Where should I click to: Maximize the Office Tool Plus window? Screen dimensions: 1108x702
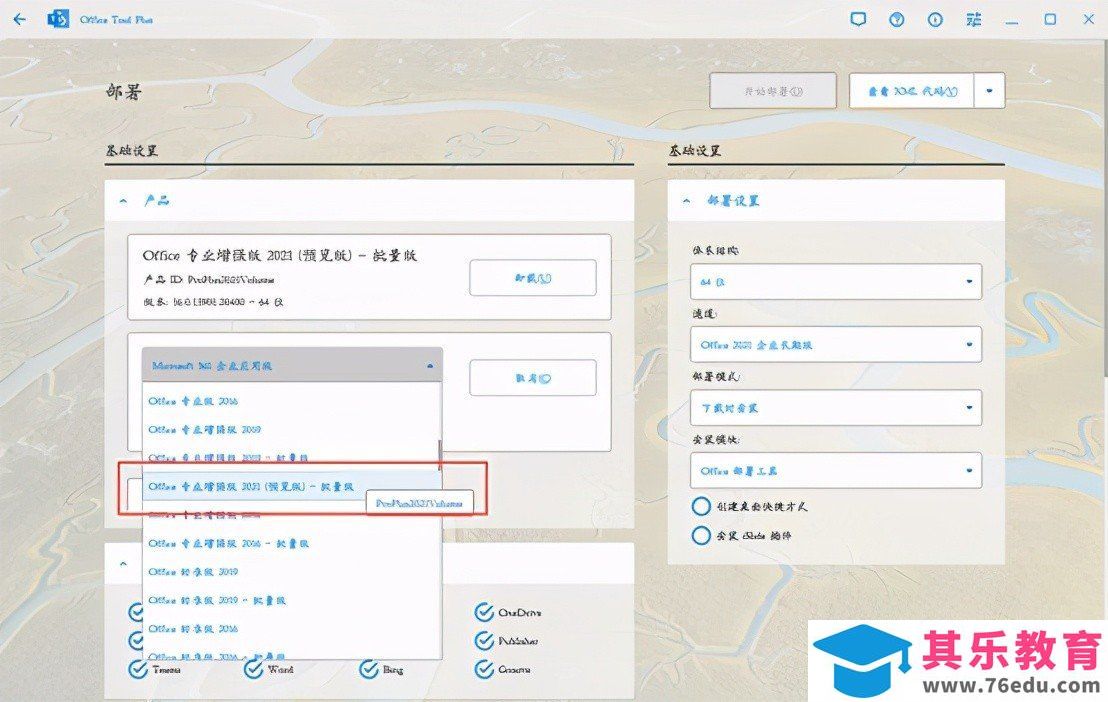pyautogui.click(x=1050, y=19)
